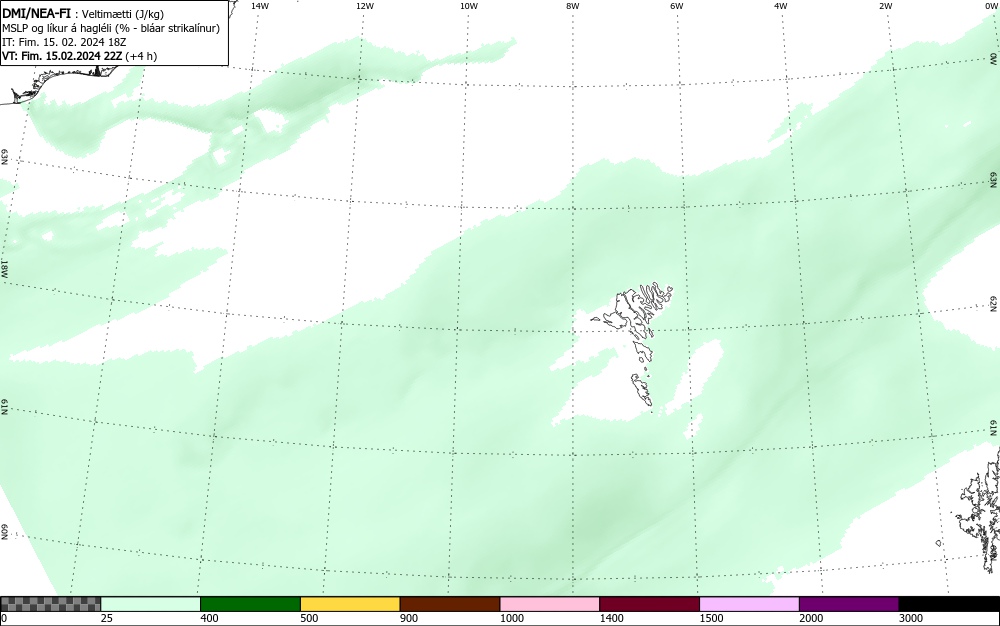Click the yellow 500–900 legend swatch
Image resolution: width=1000 pixels, height=626 pixels.
pos(350,604)
